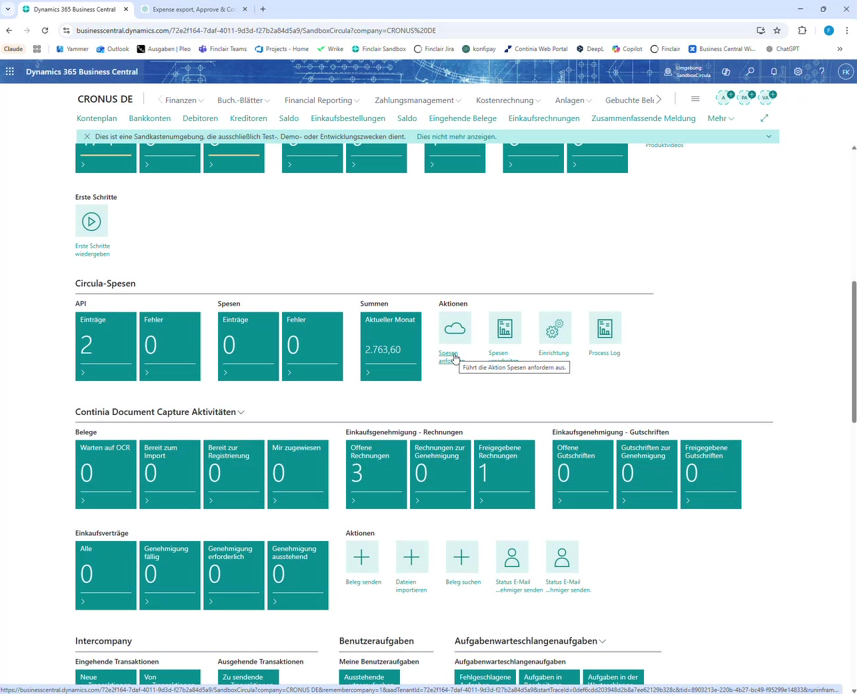Click Status E-Mail ...hmiger senden. person icon

pos(562,557)
